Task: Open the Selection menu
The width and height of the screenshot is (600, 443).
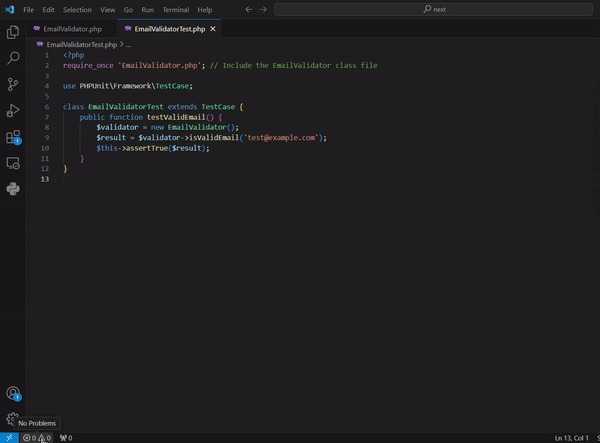Action: point(77,10)
